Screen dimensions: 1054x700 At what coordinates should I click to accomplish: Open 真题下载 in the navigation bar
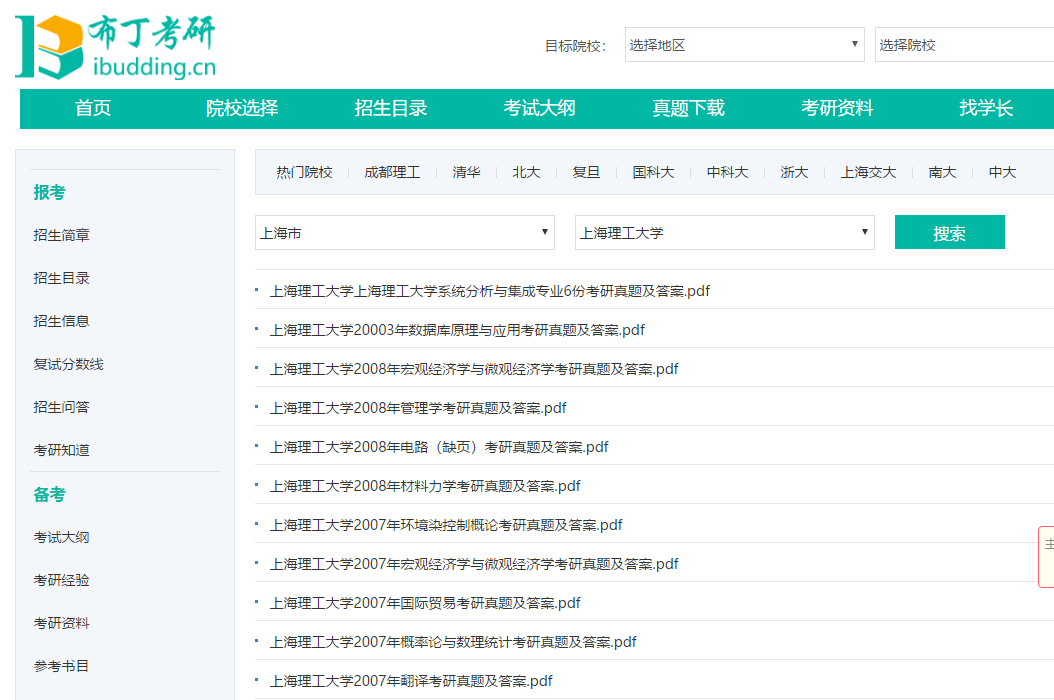(x=688, y=108)
